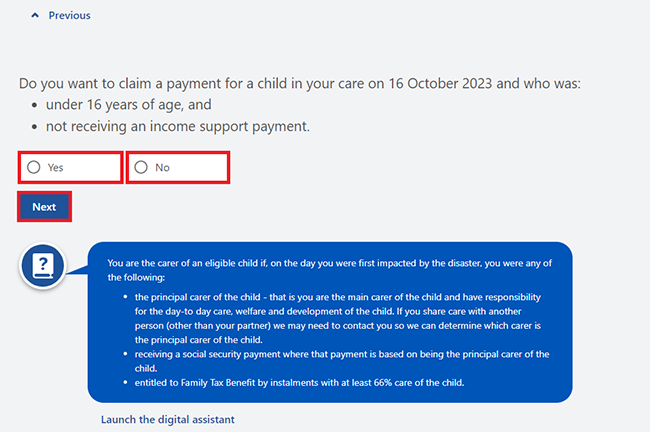Go back using the Previous link

tap(69, 15)
